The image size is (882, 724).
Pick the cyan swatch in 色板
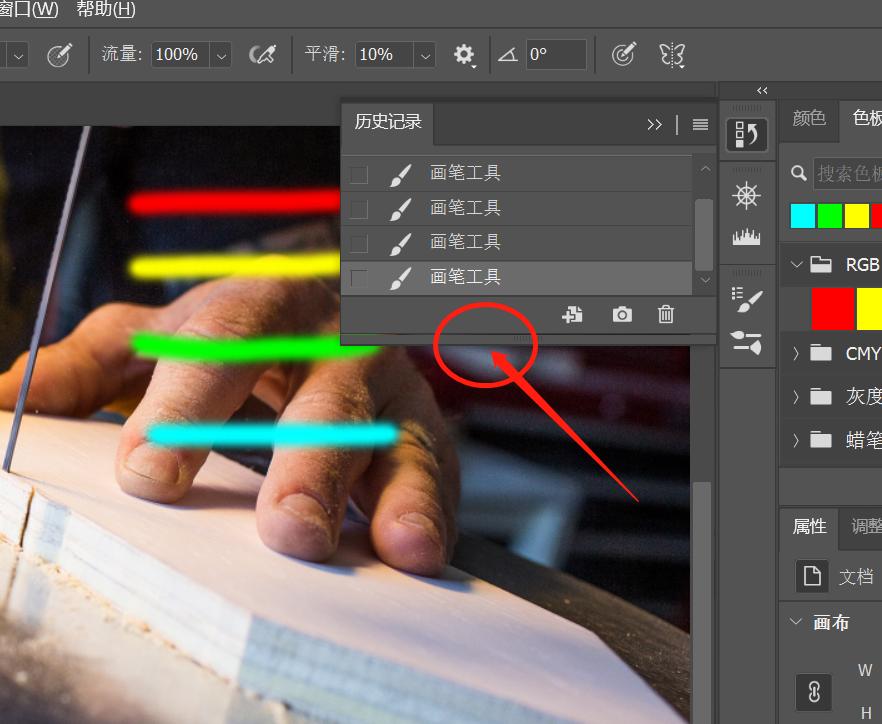click(803, 216)
